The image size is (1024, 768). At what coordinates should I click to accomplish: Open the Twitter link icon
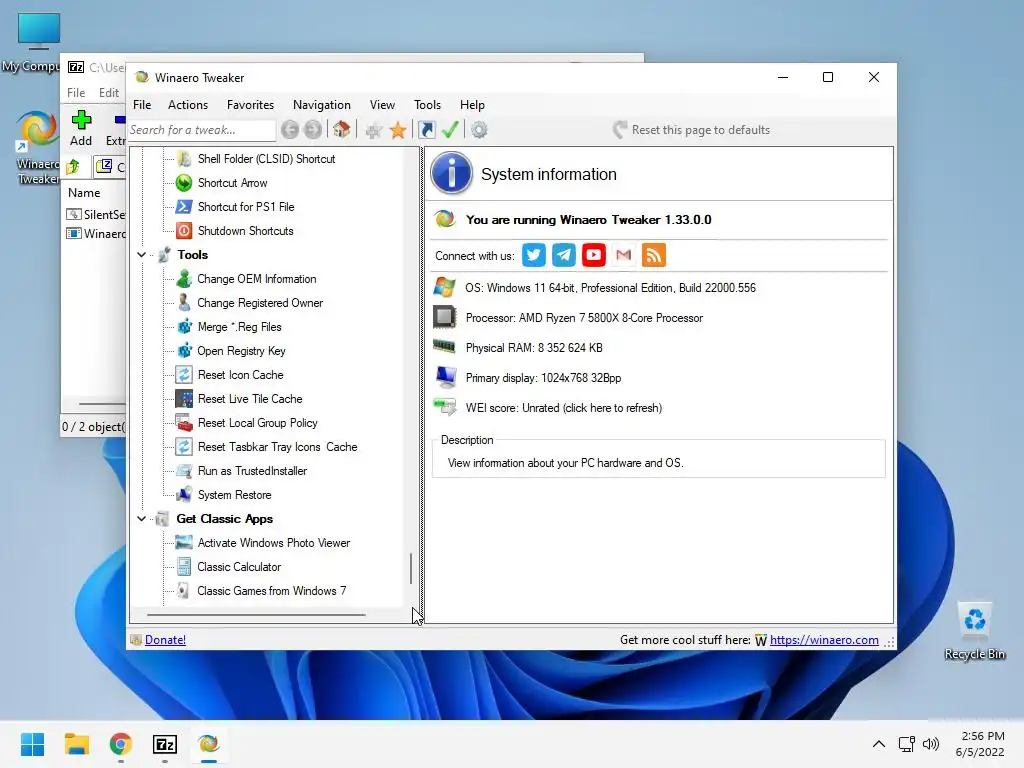pos(534,255)
